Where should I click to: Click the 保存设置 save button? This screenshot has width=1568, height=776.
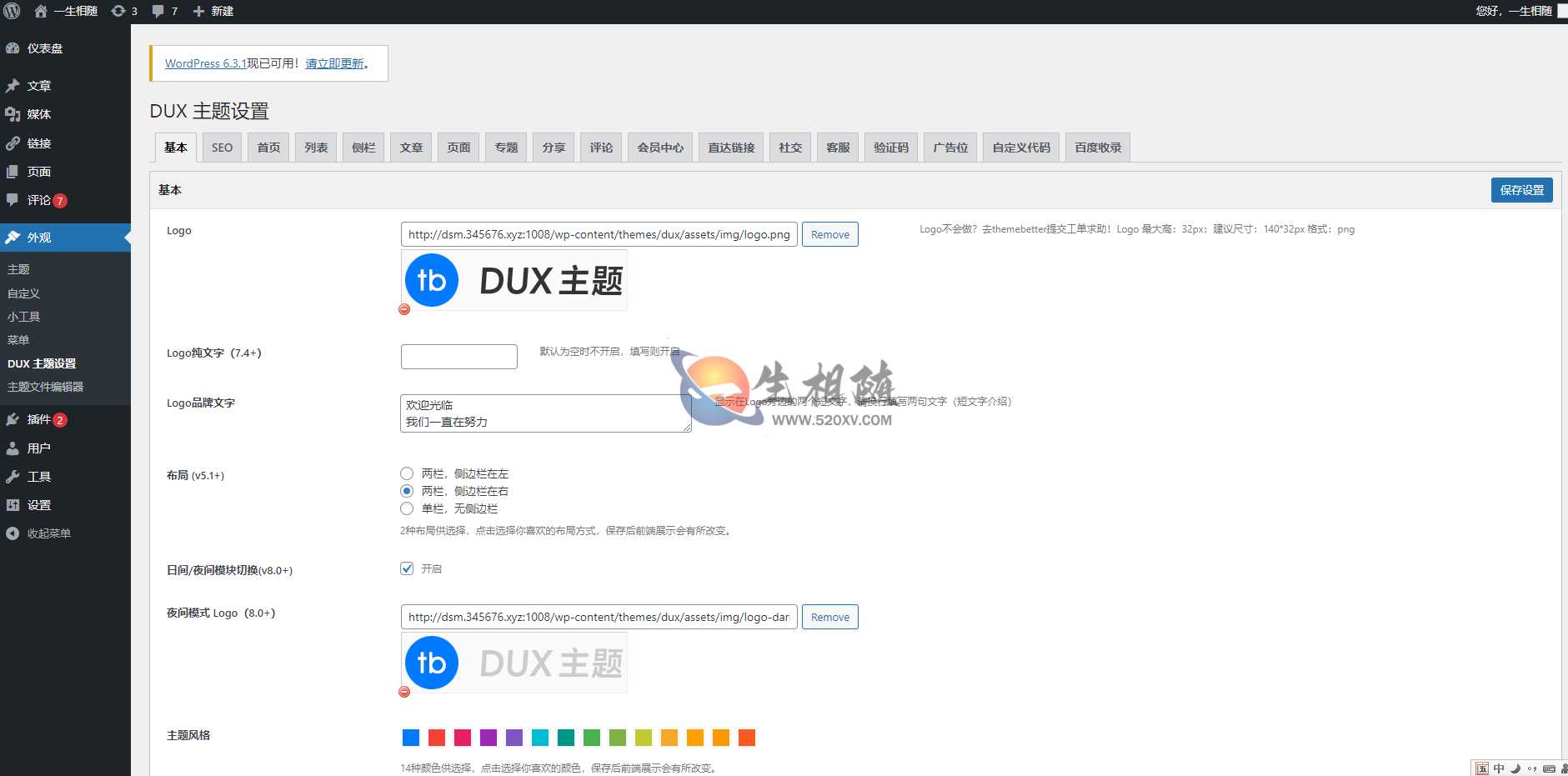pos(1521,189)
